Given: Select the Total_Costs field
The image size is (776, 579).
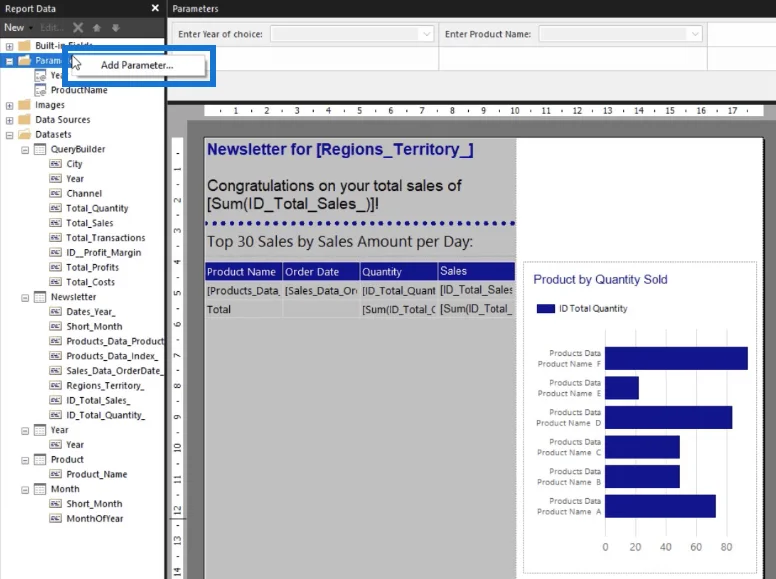Looking at the screenshot, I should pos(91,282).
